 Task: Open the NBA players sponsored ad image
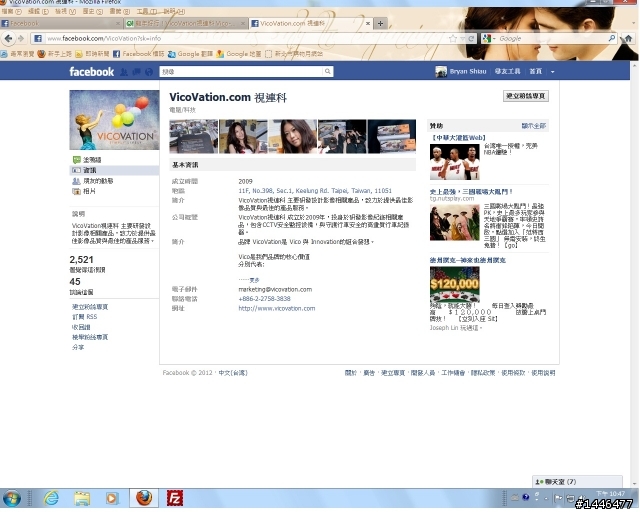pos(455,162)
